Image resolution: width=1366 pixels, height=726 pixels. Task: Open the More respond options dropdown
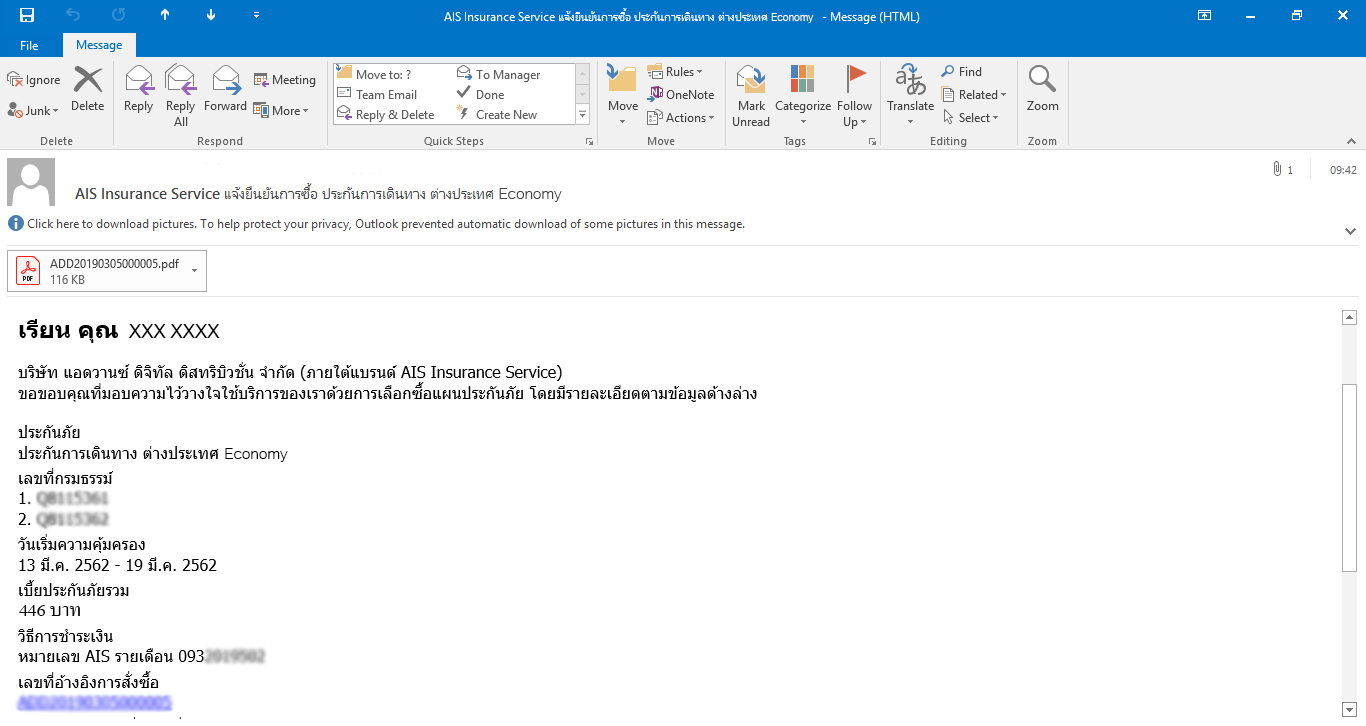(282, 111)
